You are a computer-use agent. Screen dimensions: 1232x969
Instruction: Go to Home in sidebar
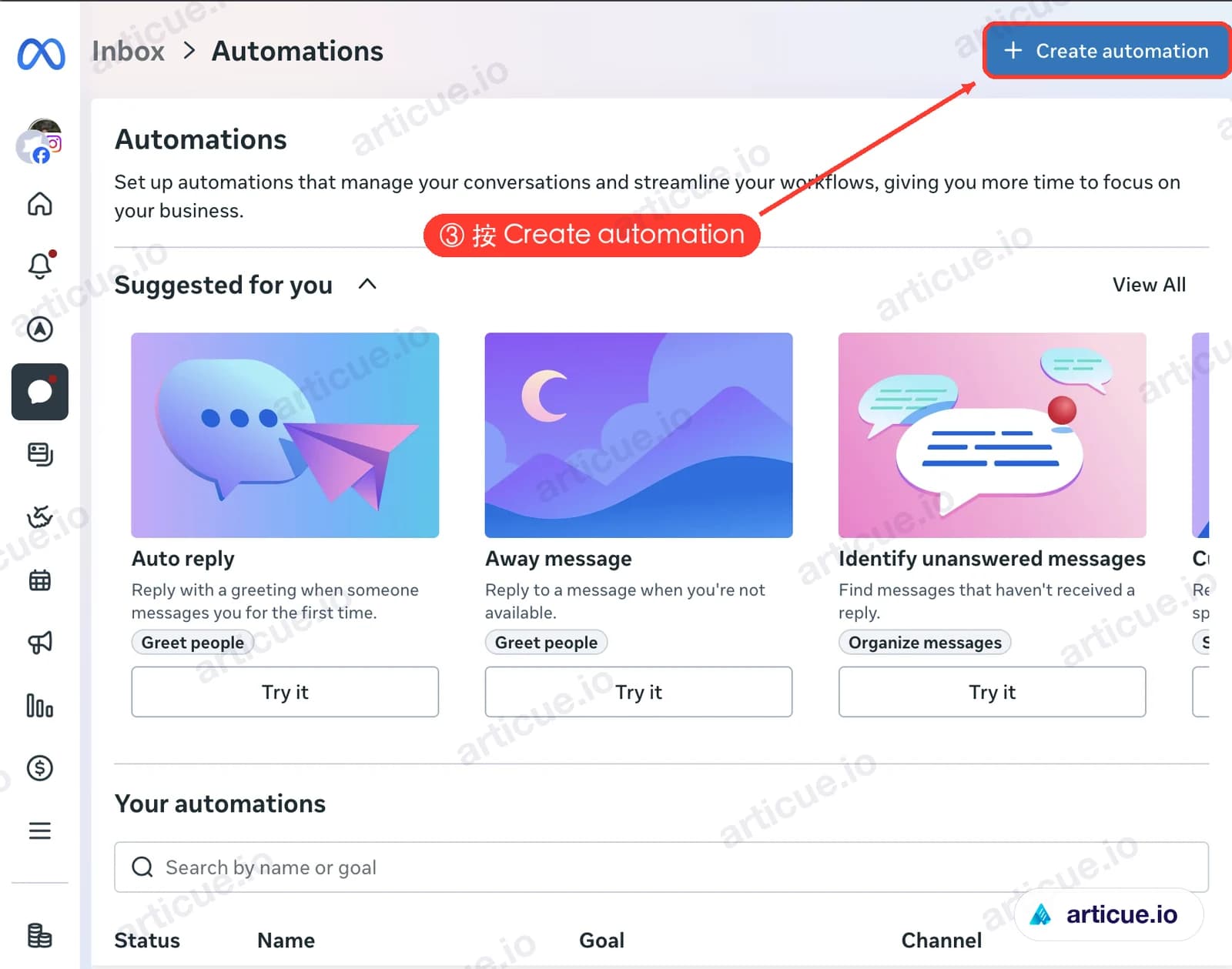point(40,204)
